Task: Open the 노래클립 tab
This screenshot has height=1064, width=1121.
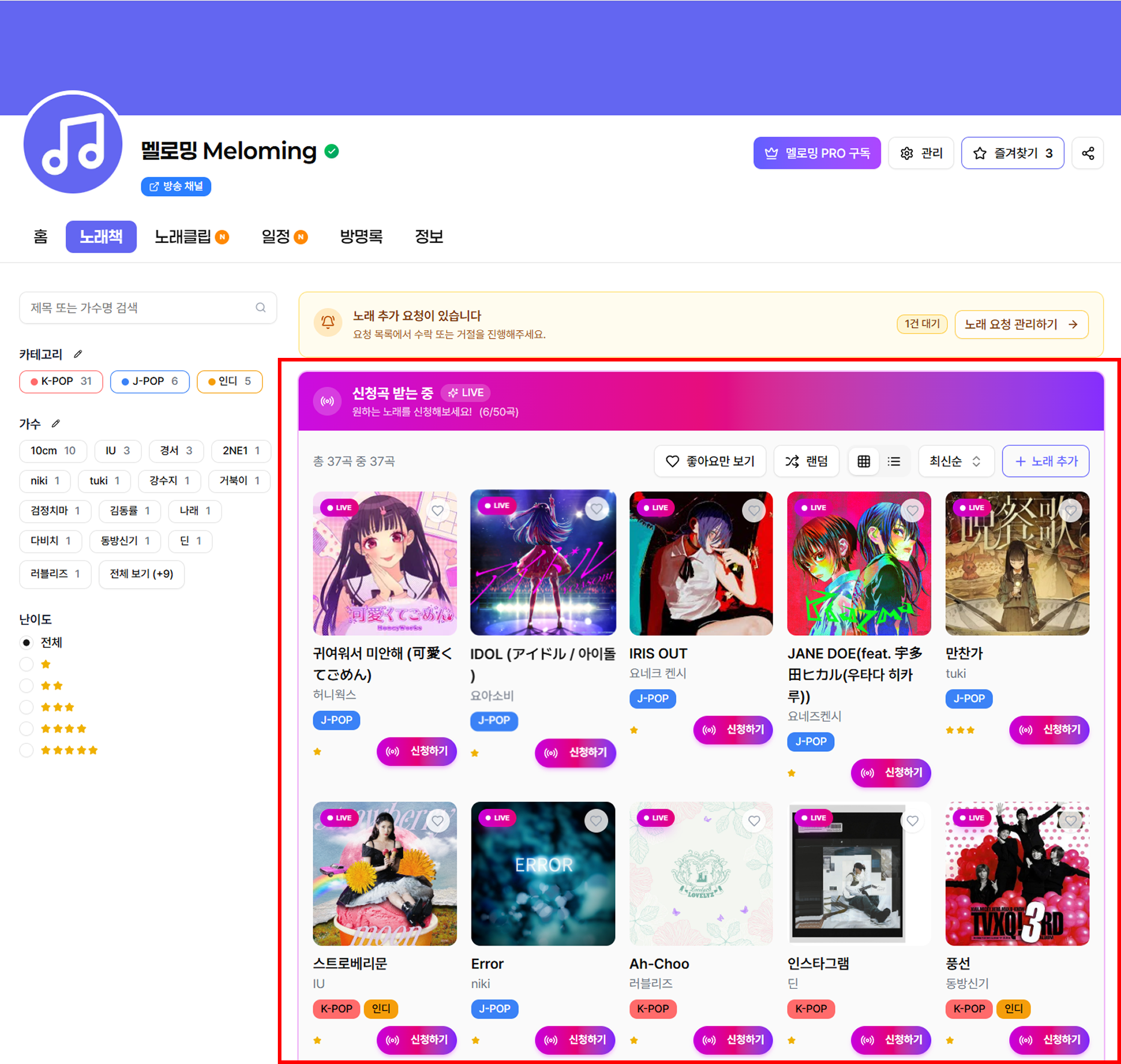Action: [x=191, y=236]
